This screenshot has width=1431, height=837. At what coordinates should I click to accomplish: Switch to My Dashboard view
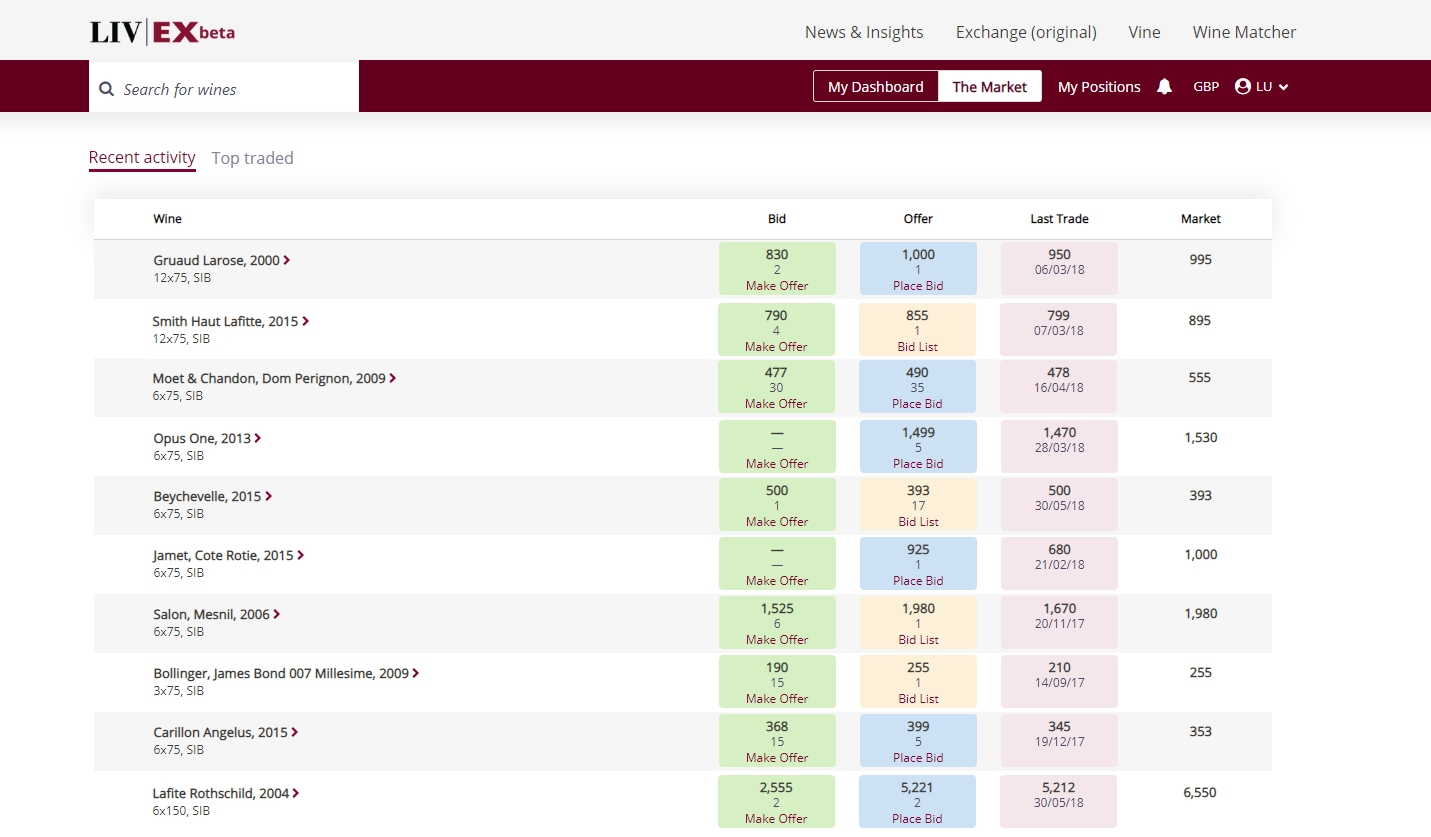[x=876, y=87]
